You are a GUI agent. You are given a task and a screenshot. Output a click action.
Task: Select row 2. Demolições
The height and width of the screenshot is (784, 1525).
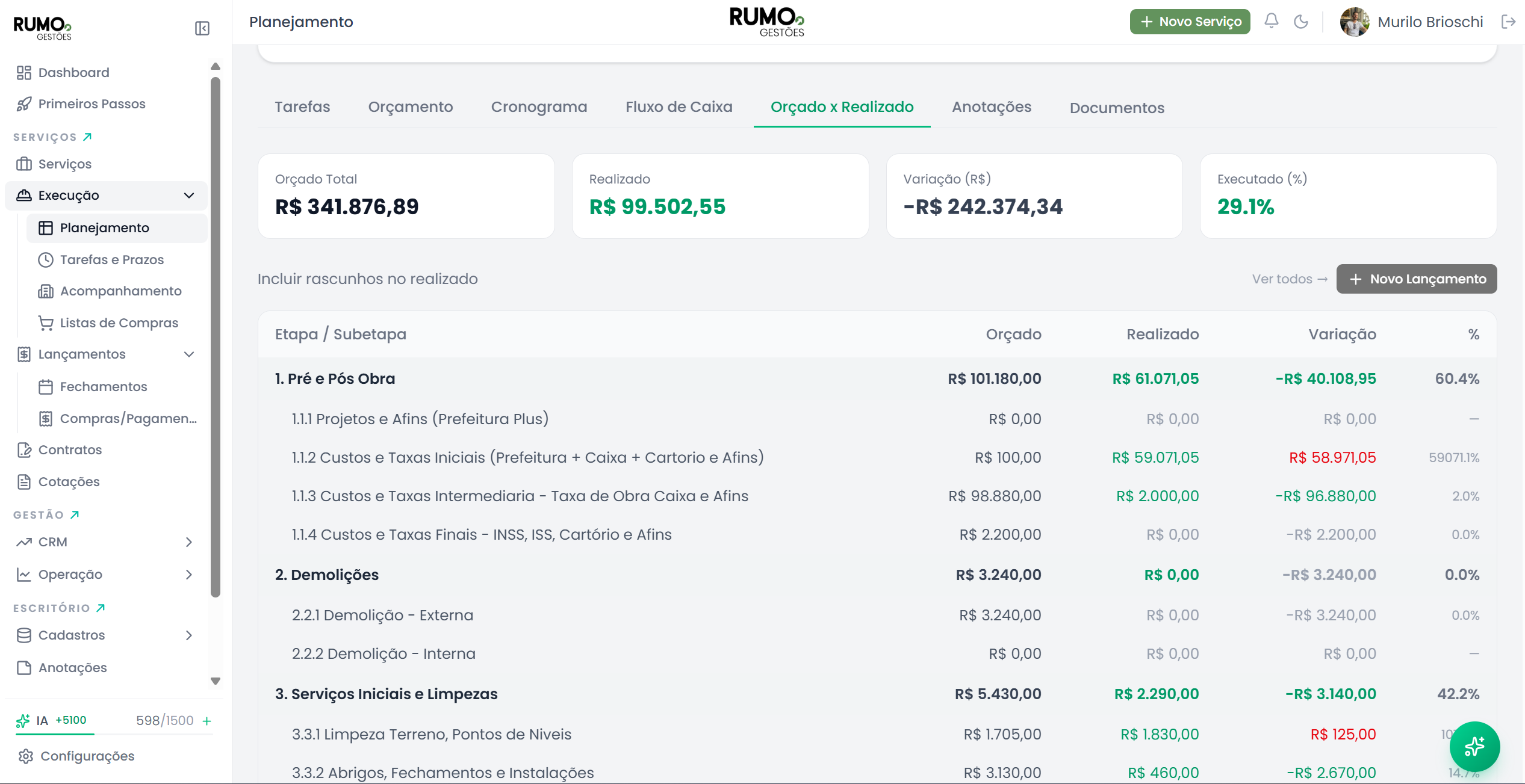pyautogui.click(x=877, y=575)
